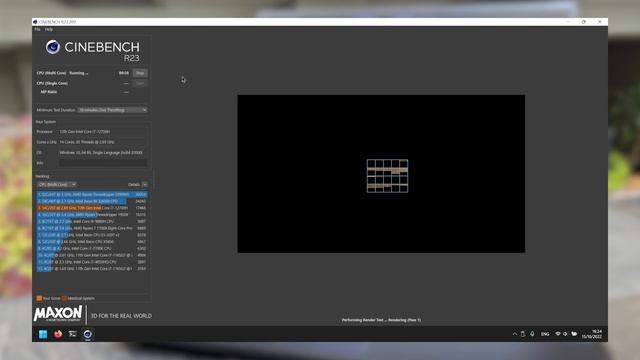Click the microphone tray icon
This screenshot has height=360, width=640.
532,334
